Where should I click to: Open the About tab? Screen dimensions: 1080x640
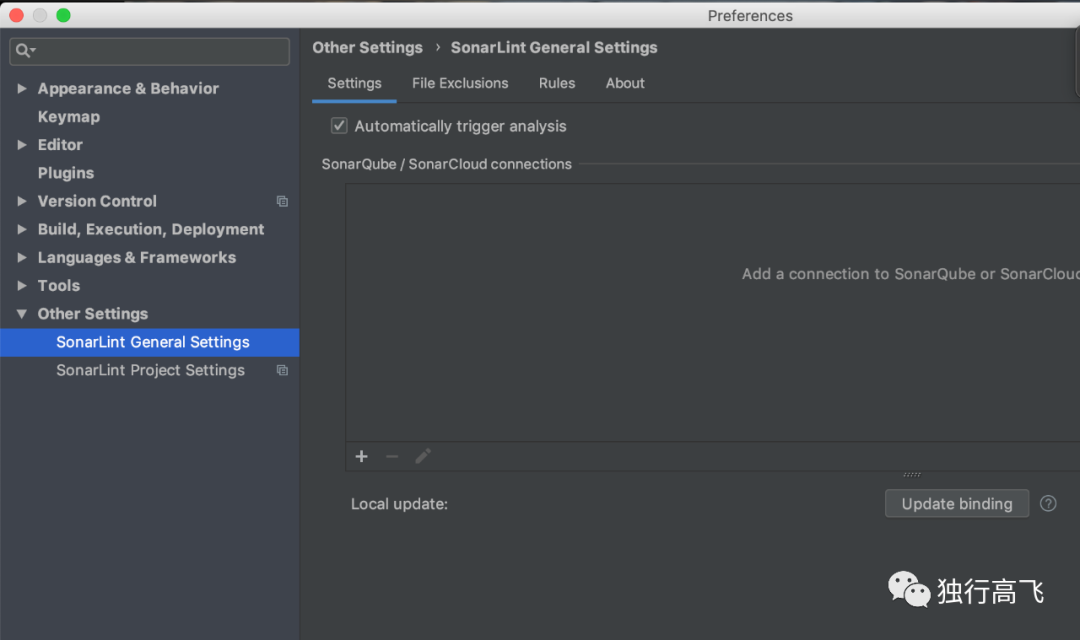625,83
